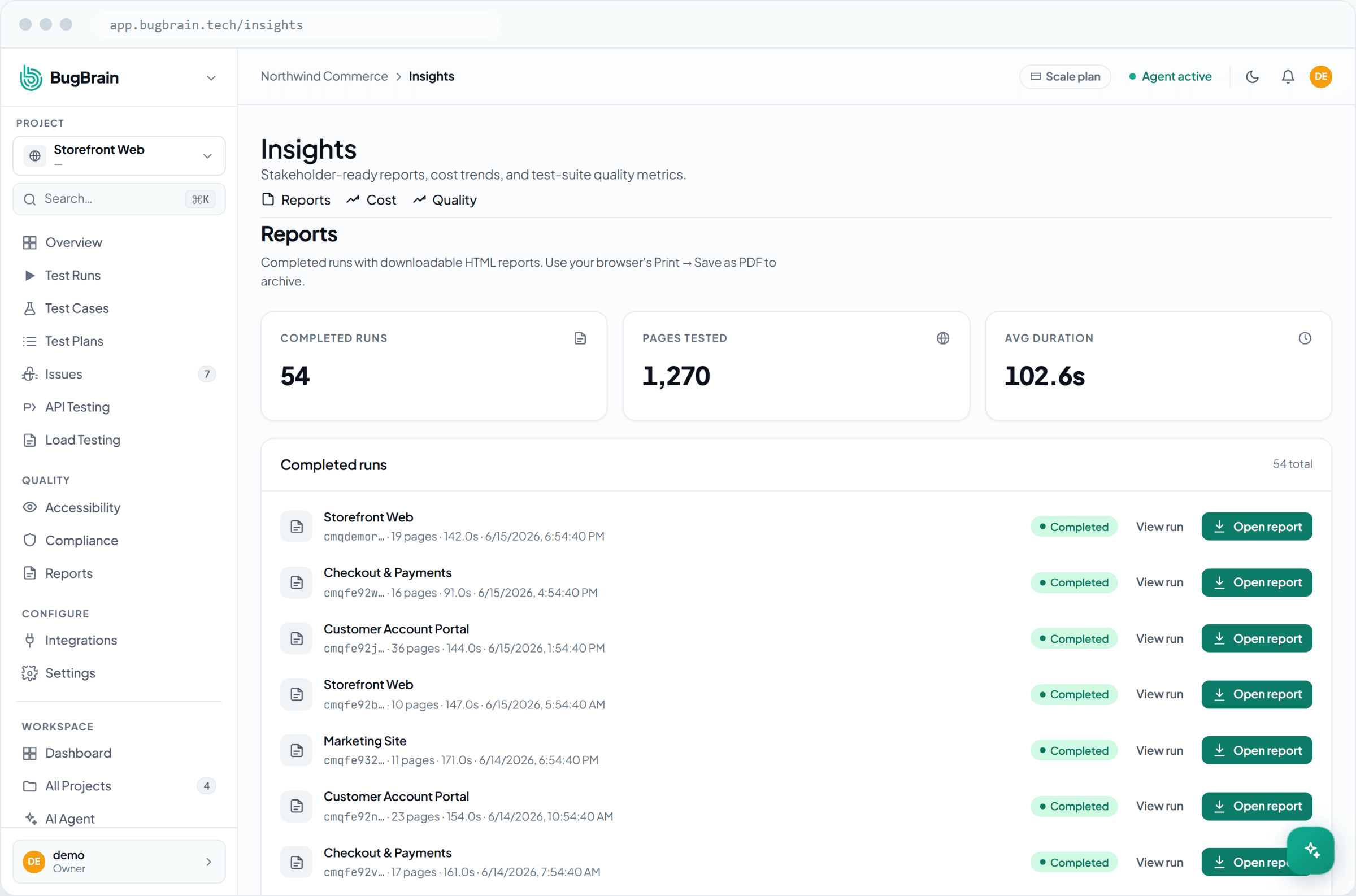
Task: View run for Storefront Web 147.0s
Action: (1159, 694)
